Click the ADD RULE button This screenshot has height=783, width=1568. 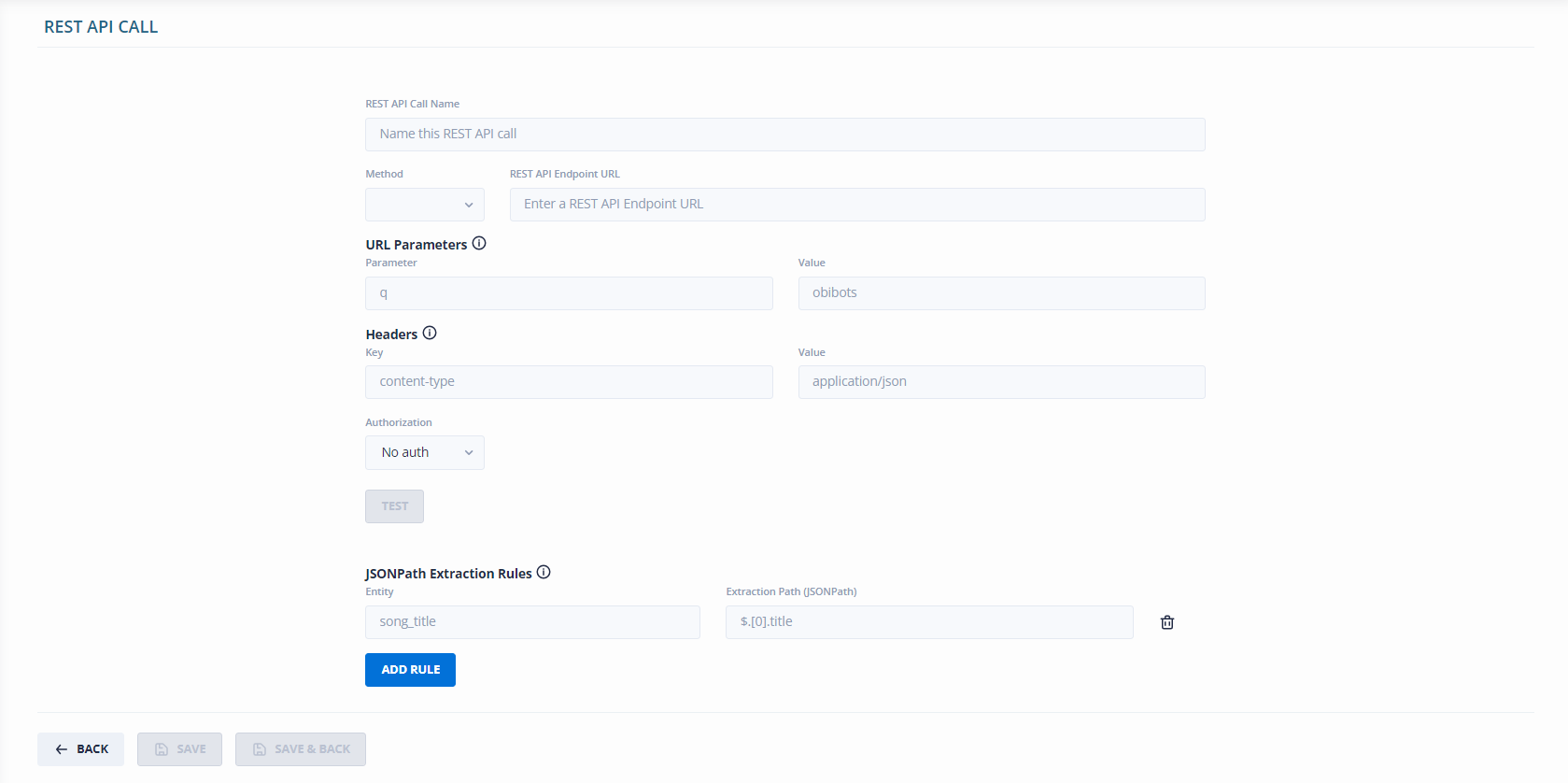point(410,670)
